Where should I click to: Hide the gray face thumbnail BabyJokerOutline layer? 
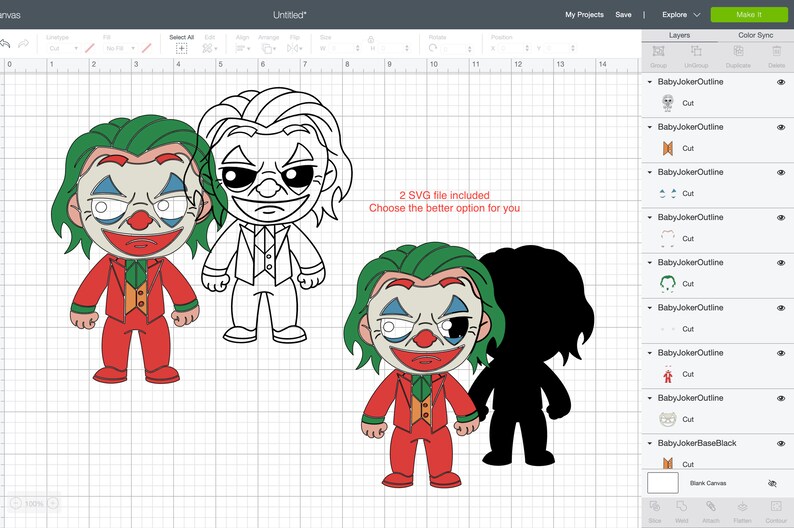click(x=781, y=398)
